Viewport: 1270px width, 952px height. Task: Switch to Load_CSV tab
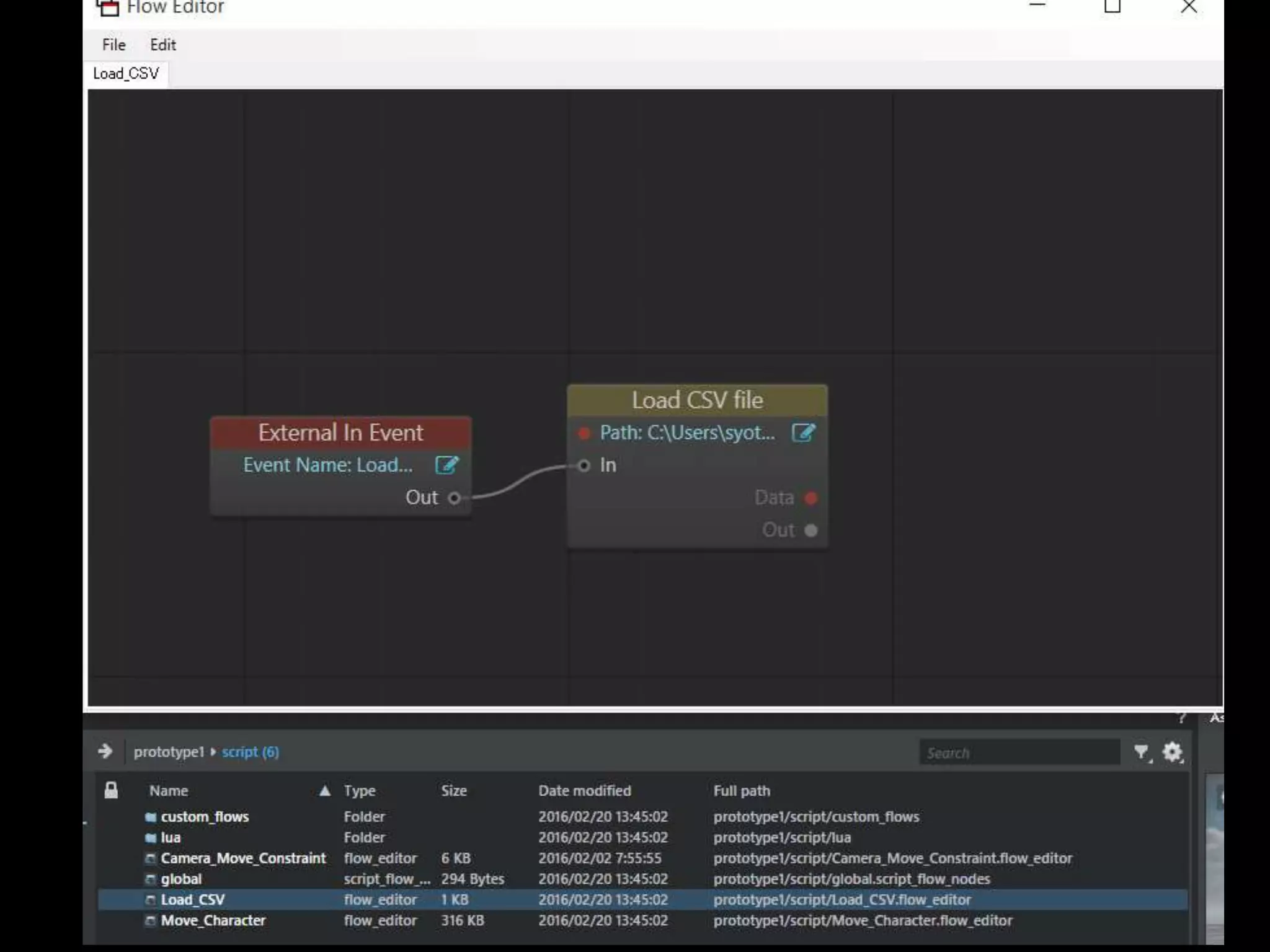click(x=127, y=74)
